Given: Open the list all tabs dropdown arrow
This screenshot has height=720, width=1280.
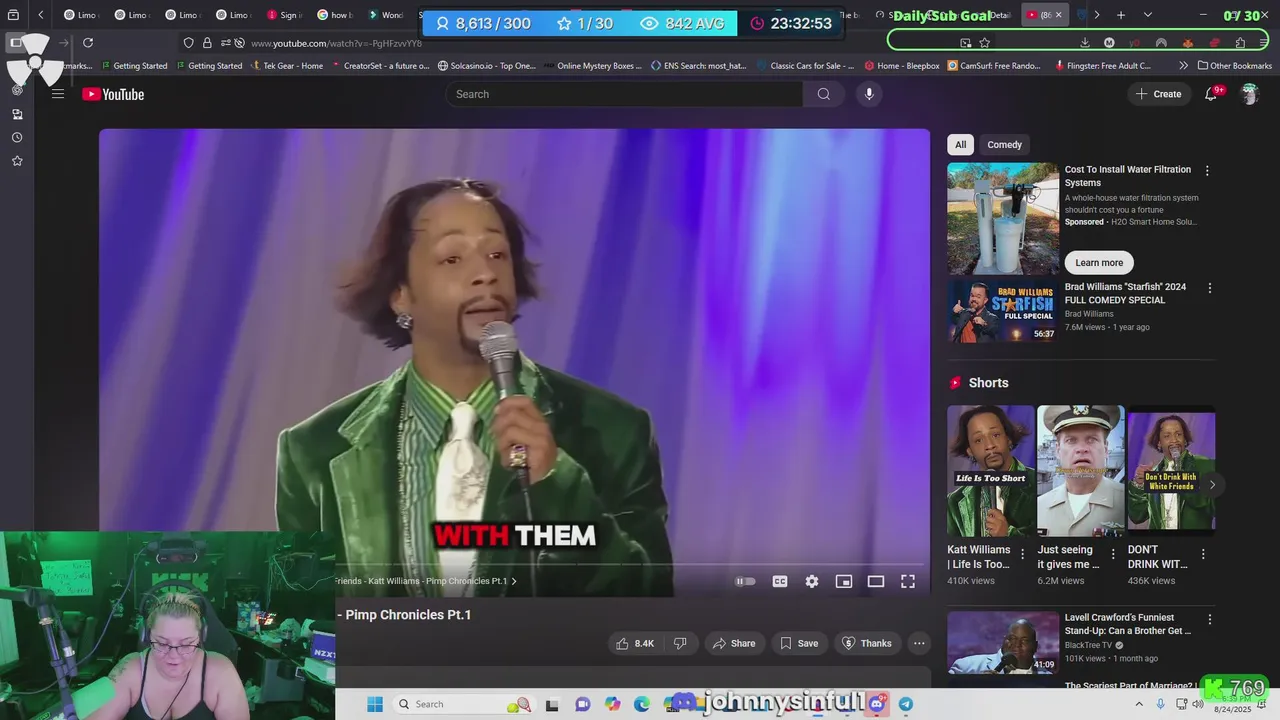Looking at the screenshot, I should tap(1148, 15).
